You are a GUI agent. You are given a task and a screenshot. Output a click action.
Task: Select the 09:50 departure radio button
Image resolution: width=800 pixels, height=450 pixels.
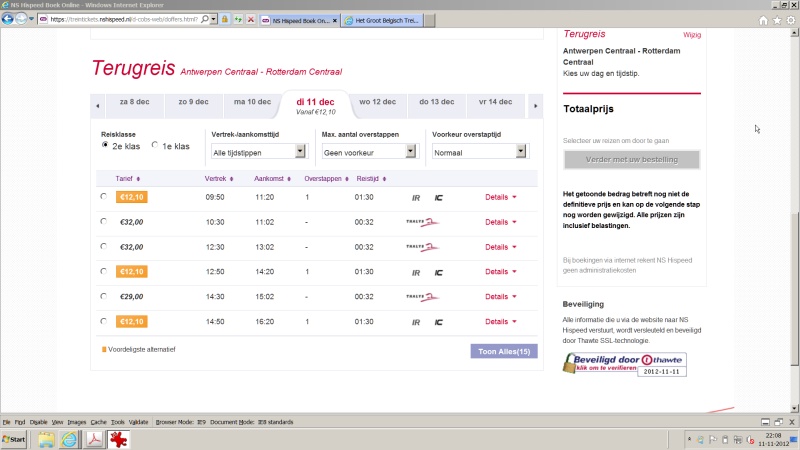tap(104, 197)
